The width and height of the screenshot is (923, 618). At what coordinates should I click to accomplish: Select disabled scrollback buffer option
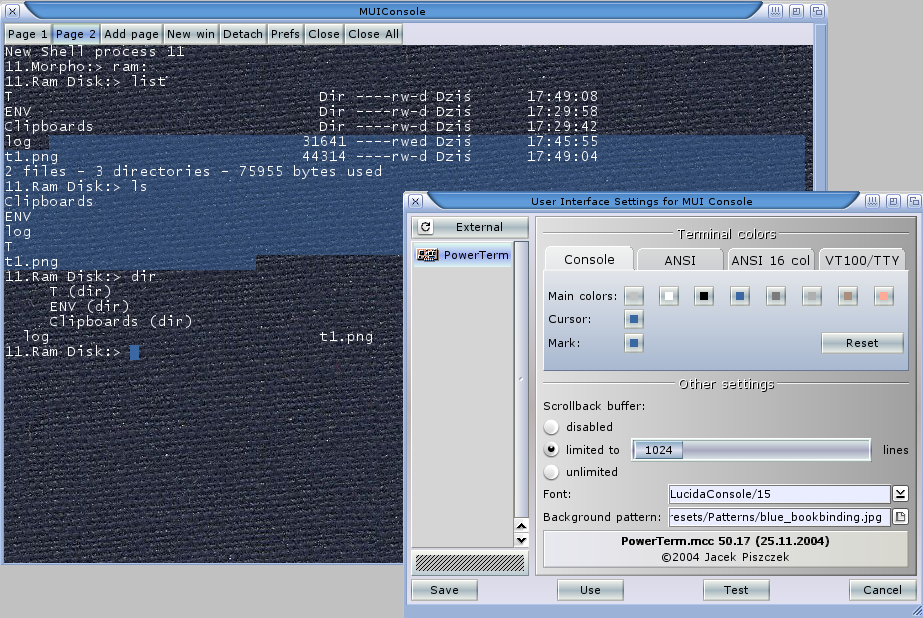(551, 427)
